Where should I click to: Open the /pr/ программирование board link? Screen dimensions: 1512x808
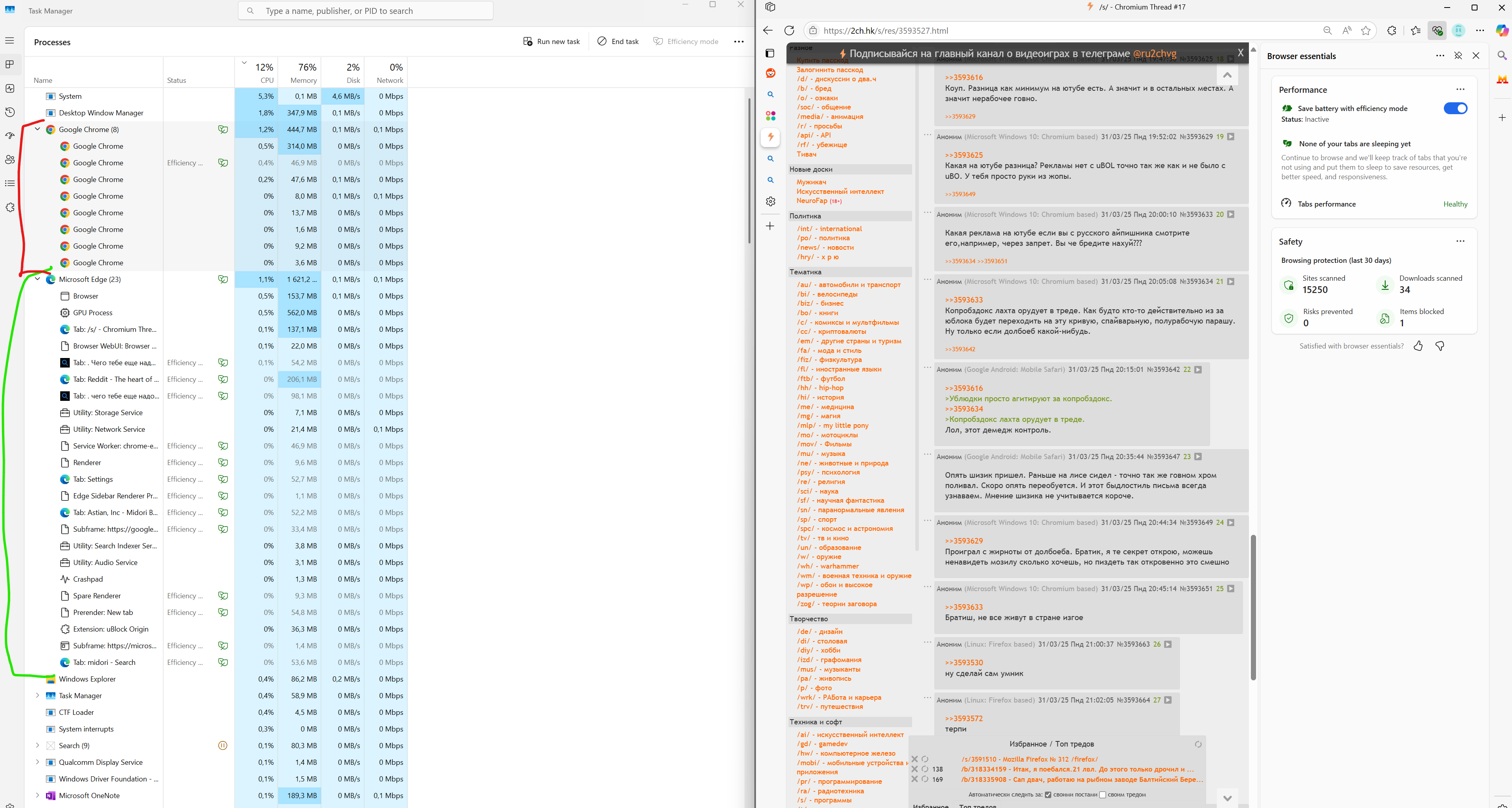tap(839, 781)
